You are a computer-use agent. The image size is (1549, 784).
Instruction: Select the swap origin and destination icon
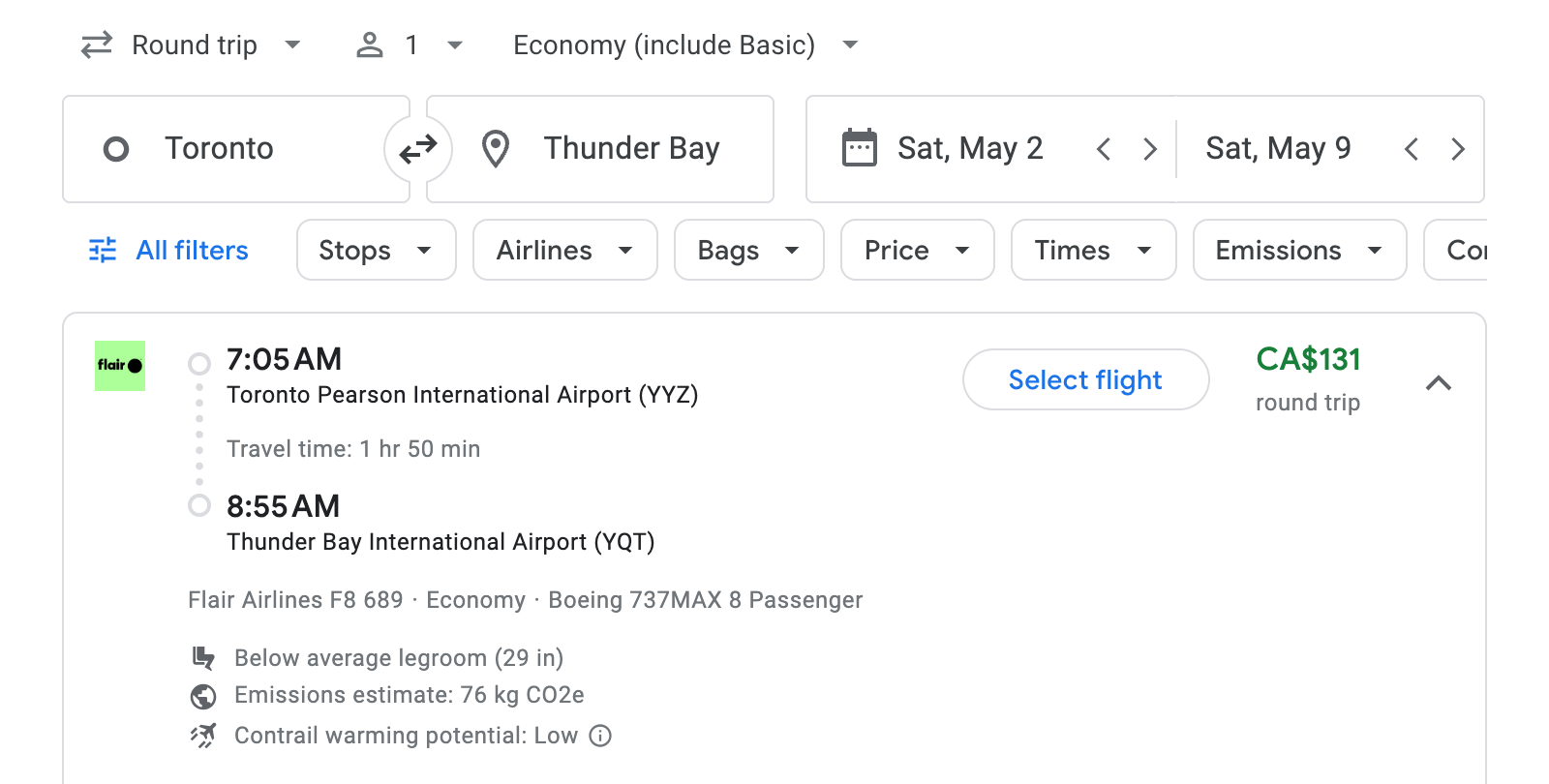click(x=417, y=148)
